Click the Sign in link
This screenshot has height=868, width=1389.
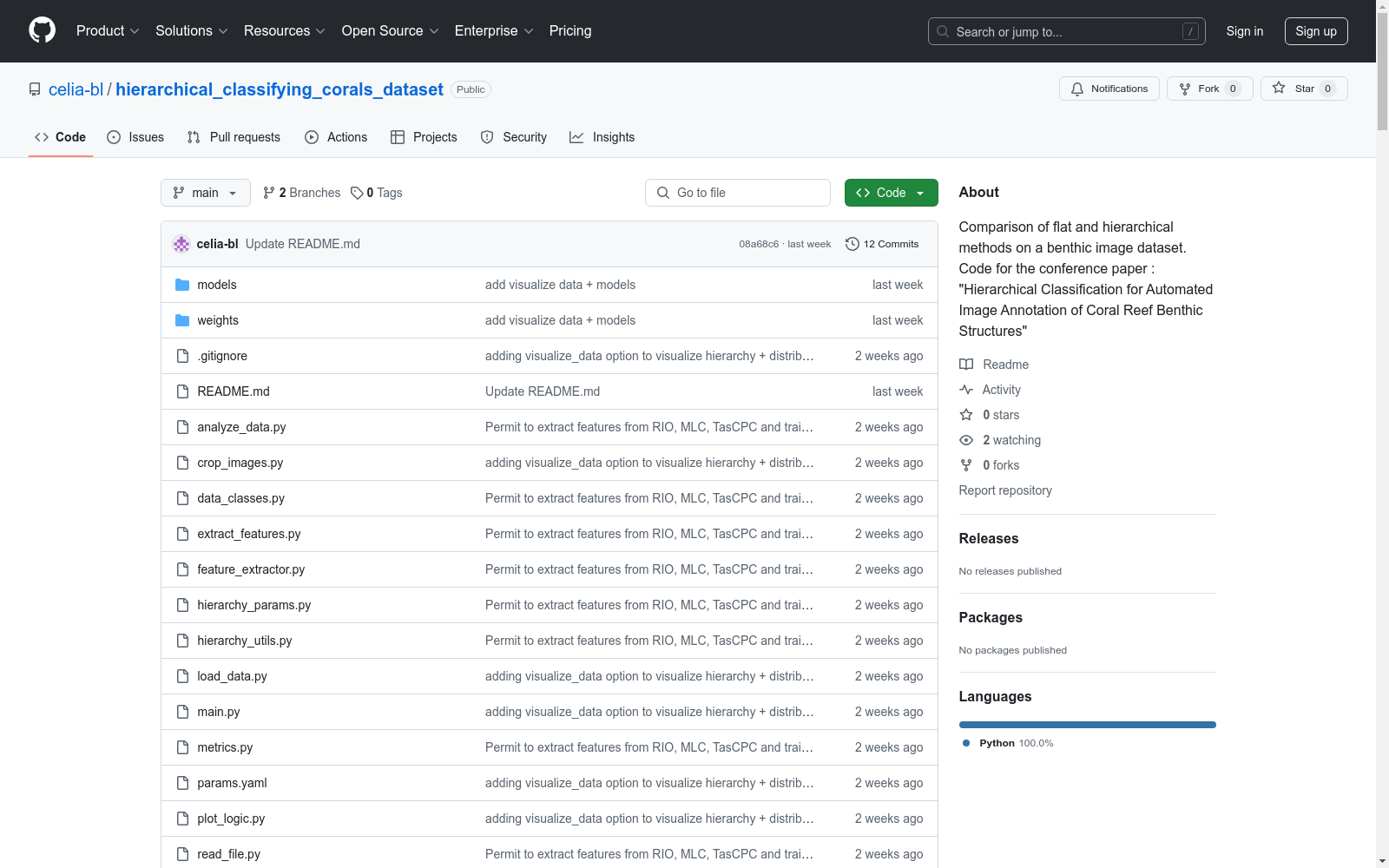1245,31
